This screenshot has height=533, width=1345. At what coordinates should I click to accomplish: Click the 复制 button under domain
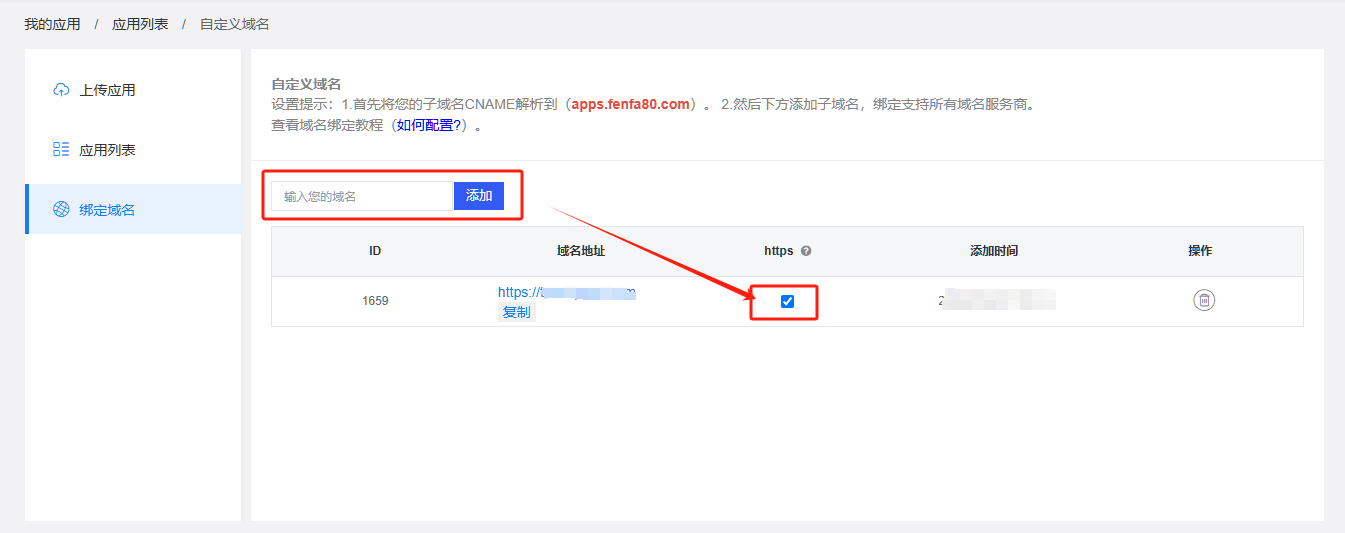click(517, 312)
